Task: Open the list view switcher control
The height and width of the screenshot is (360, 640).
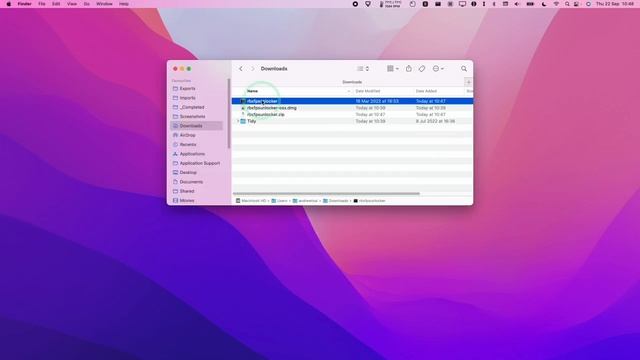Action: [363, 69]
